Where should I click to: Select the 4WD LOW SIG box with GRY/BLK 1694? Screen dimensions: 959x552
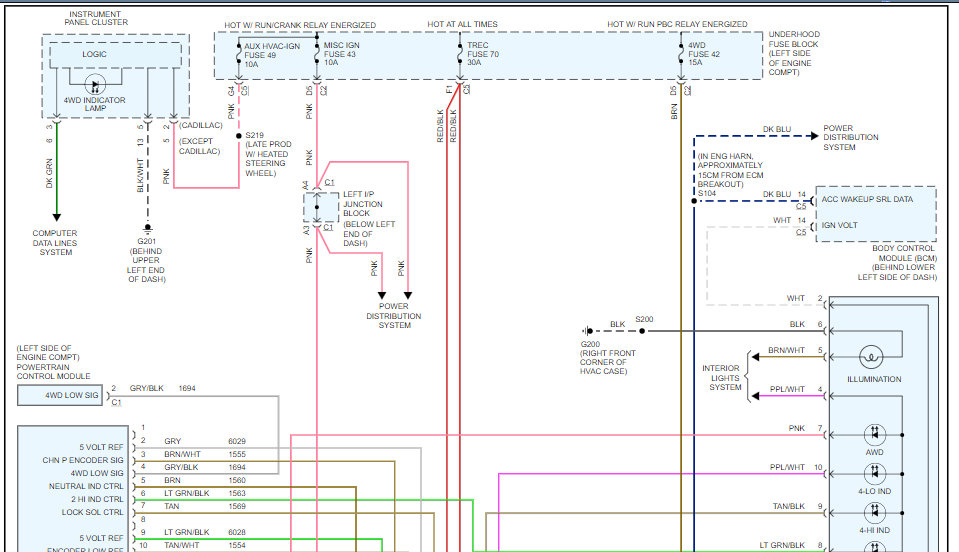click(x=60, y=395)
